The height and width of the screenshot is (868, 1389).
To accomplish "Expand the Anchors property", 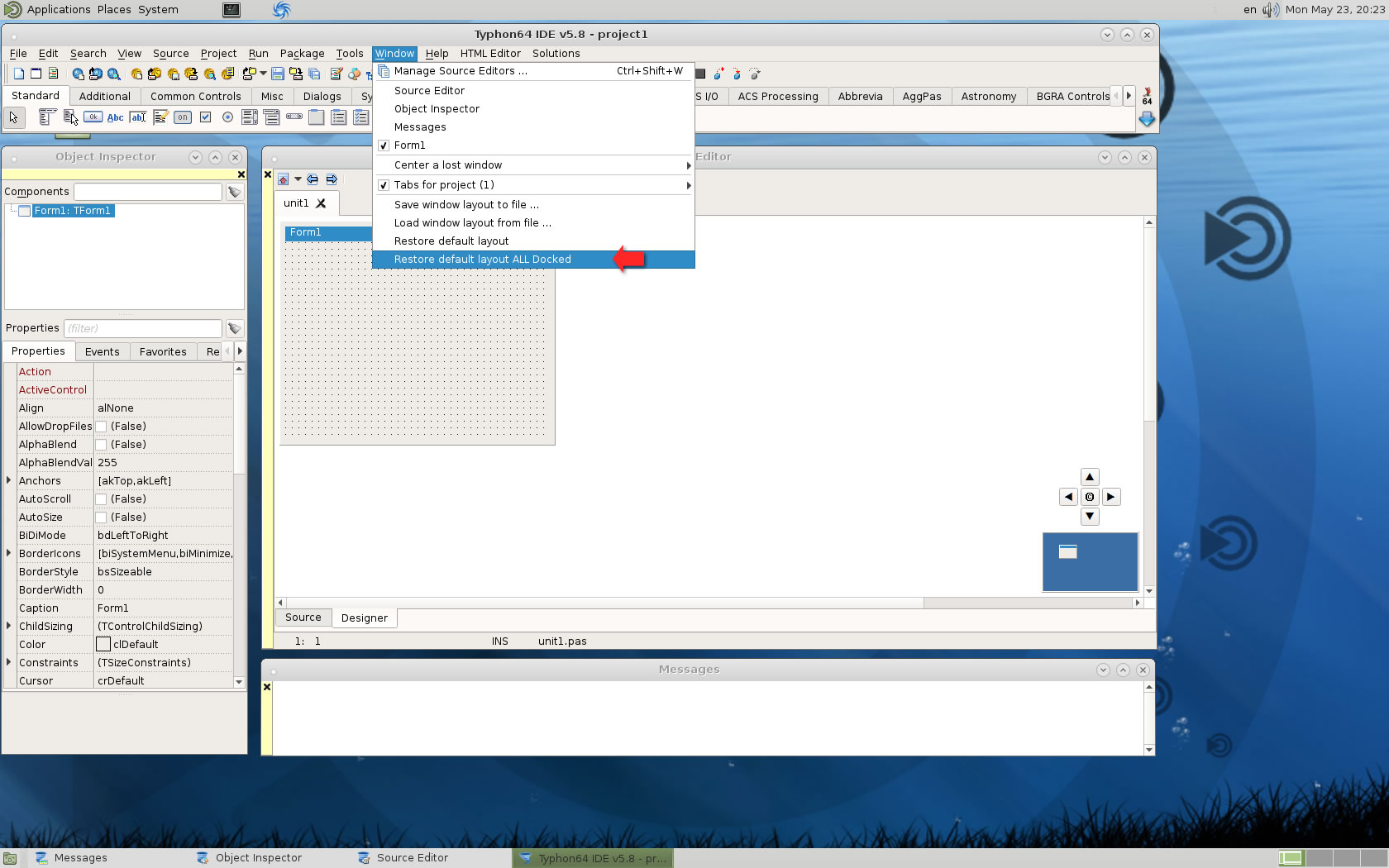I will pos(9,480).
